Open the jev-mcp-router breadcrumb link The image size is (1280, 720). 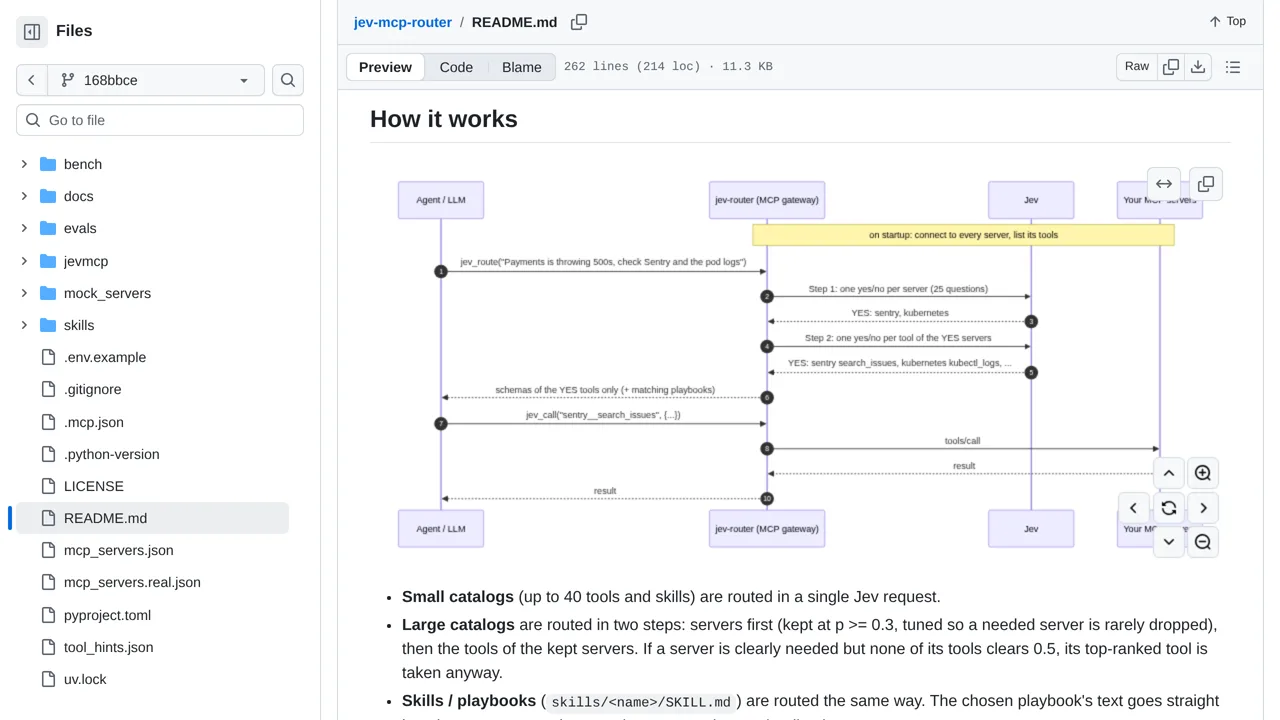pyautogui.click(x=403, y=22)
